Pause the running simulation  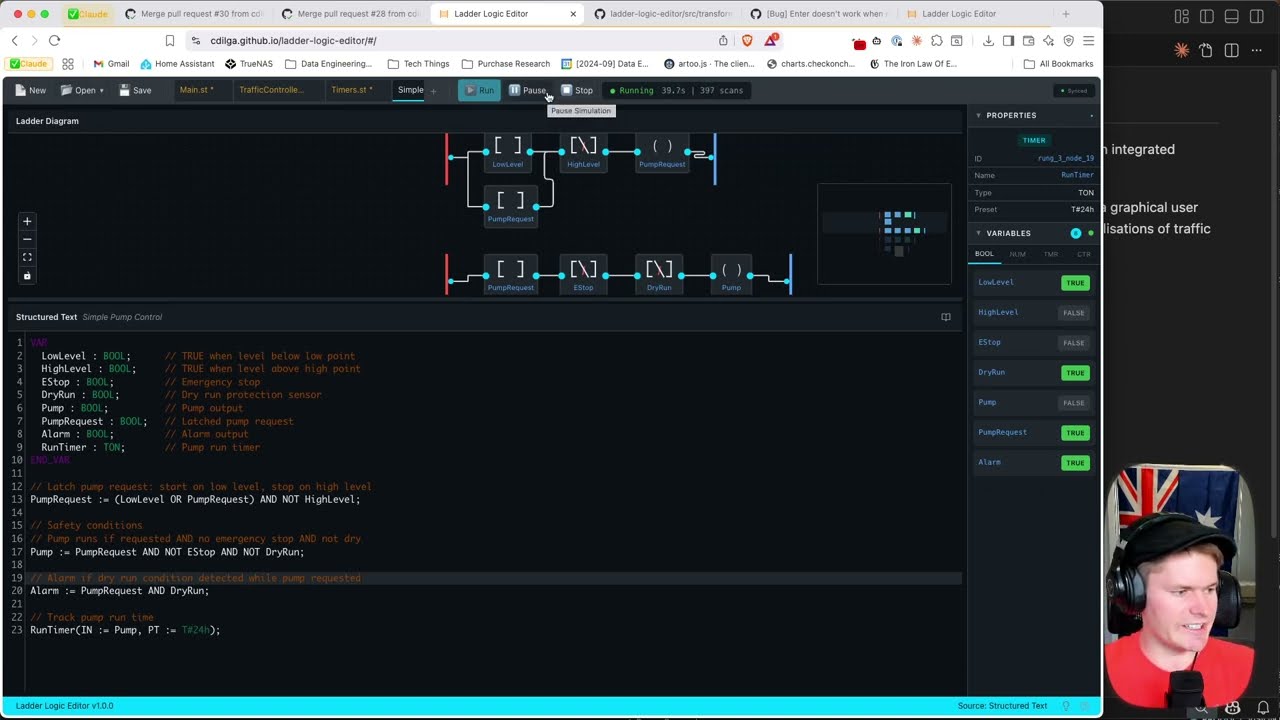[528, 90]
